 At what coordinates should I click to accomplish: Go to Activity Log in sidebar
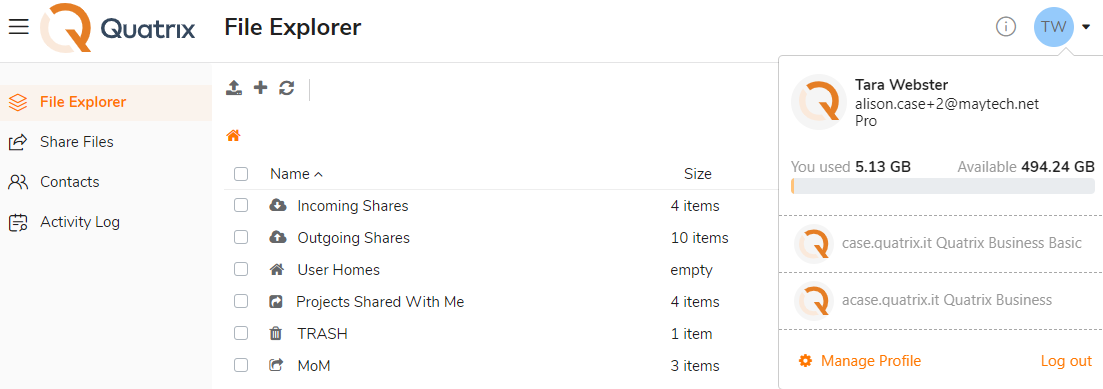(79, 222)
